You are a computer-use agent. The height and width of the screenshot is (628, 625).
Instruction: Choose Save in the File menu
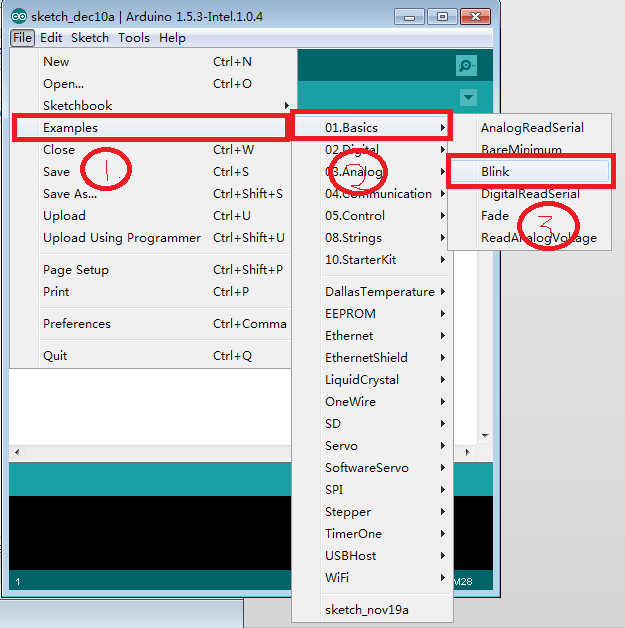coord(151,172)
